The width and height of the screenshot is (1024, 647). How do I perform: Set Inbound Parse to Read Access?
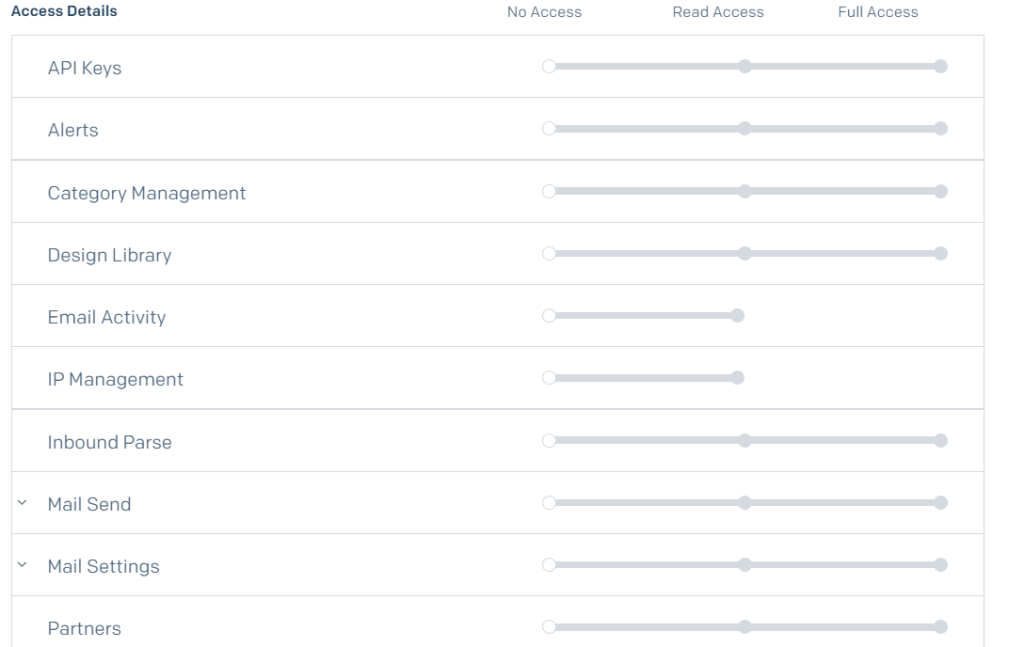pos(744,440)
